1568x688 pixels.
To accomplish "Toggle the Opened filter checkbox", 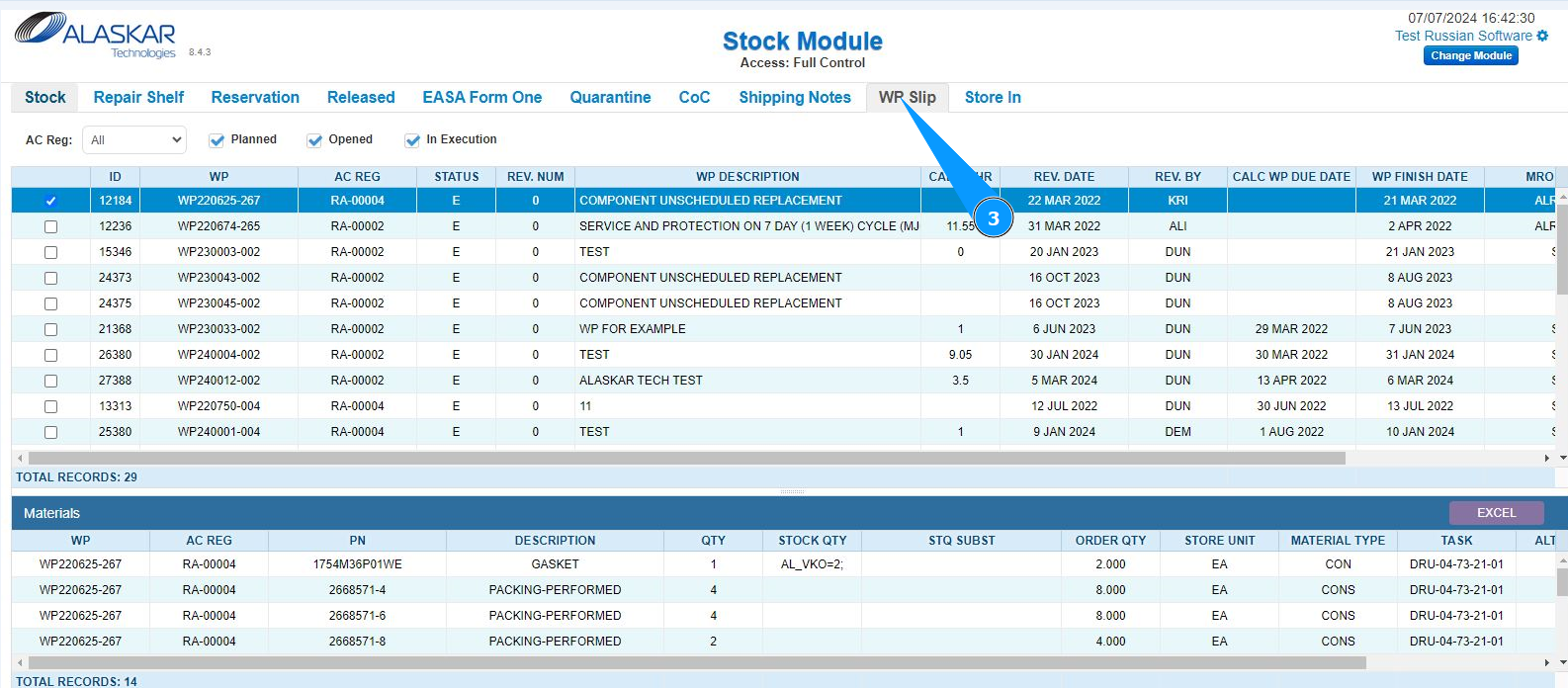I will [314, 140].
